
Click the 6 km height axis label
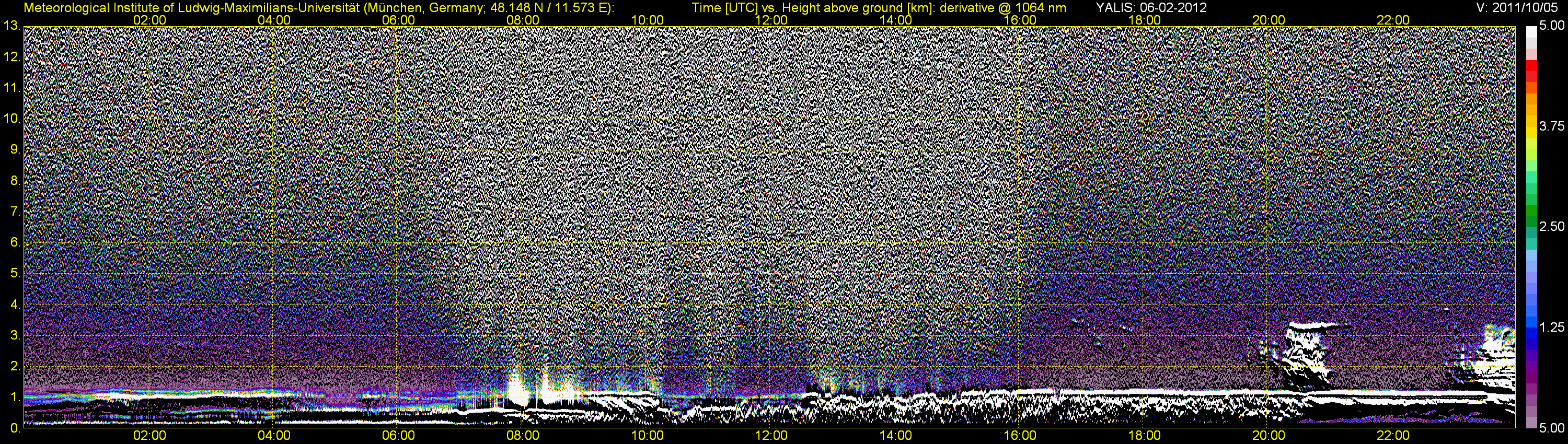(x=15, y=243)
